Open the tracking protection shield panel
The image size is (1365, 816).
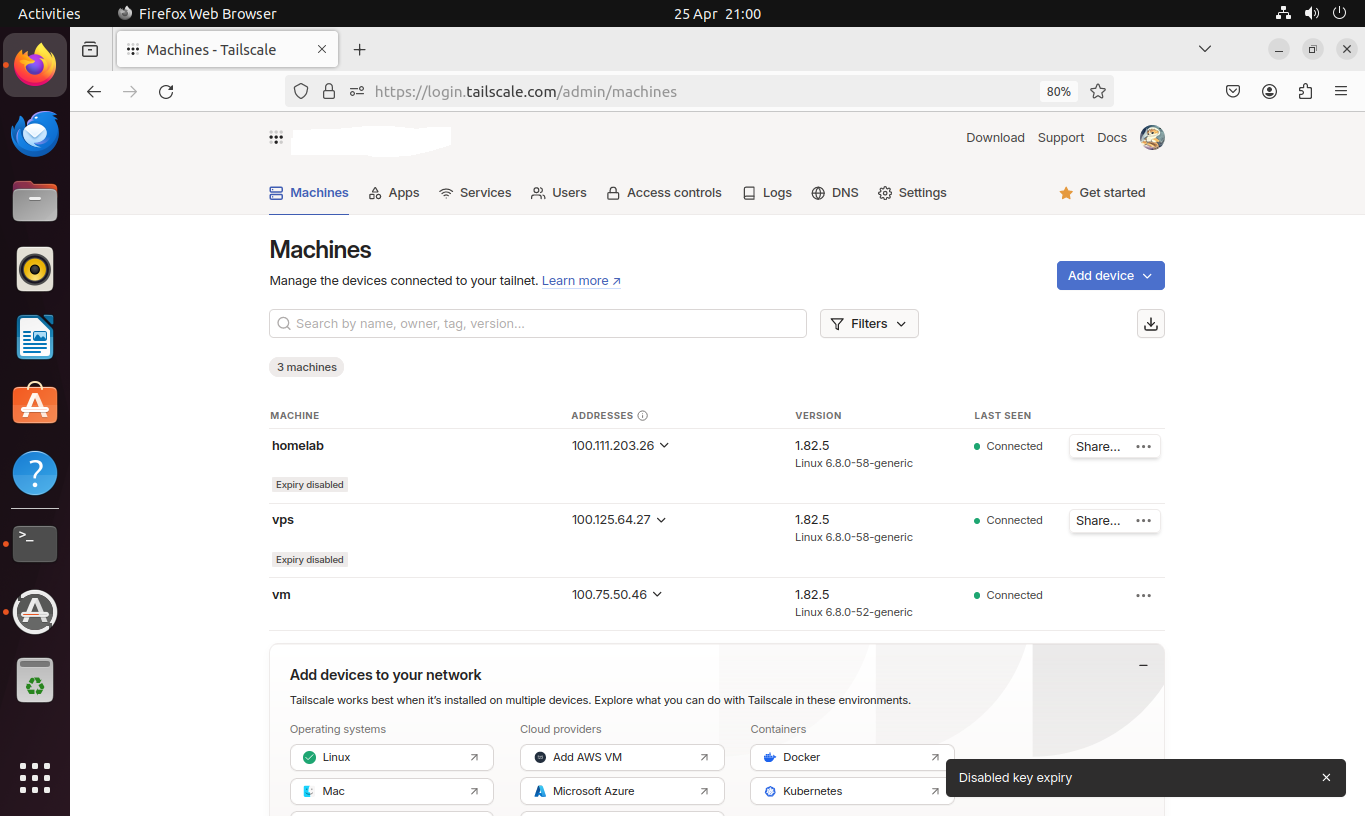point(301,91)
